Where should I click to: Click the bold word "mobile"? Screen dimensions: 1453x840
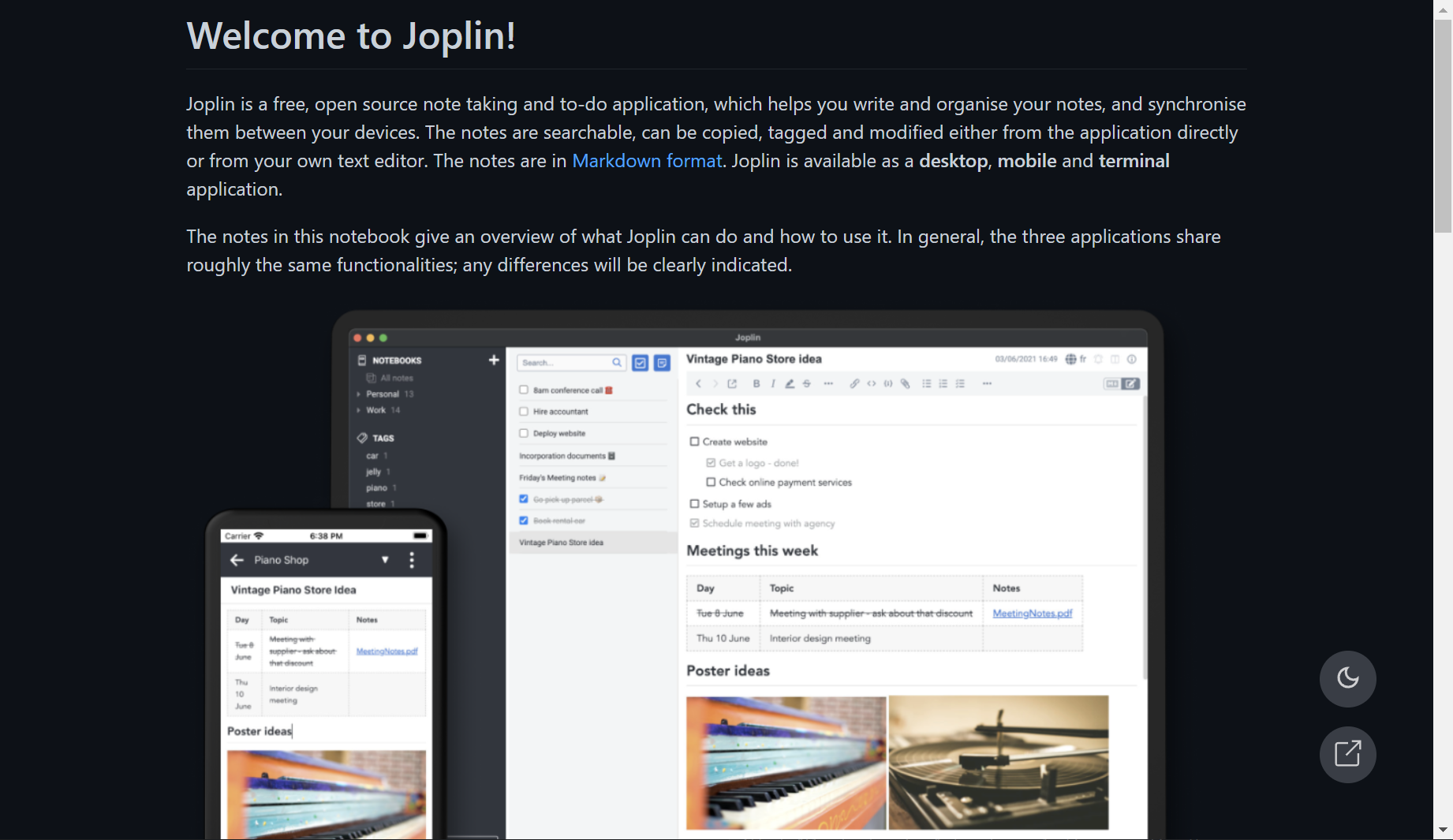(1026, 161)
